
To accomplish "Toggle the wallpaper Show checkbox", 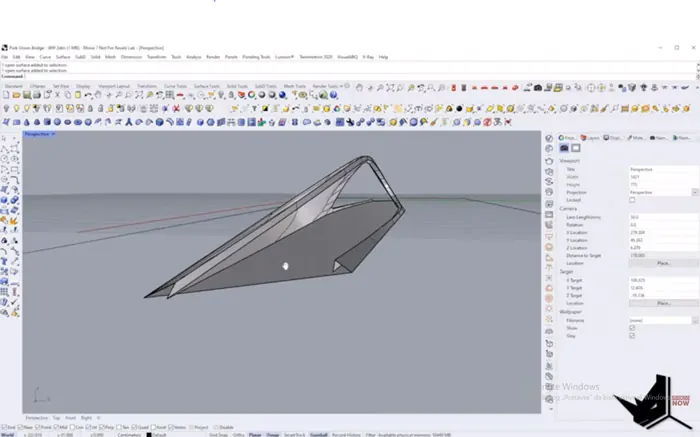I will tap(632, 328).
